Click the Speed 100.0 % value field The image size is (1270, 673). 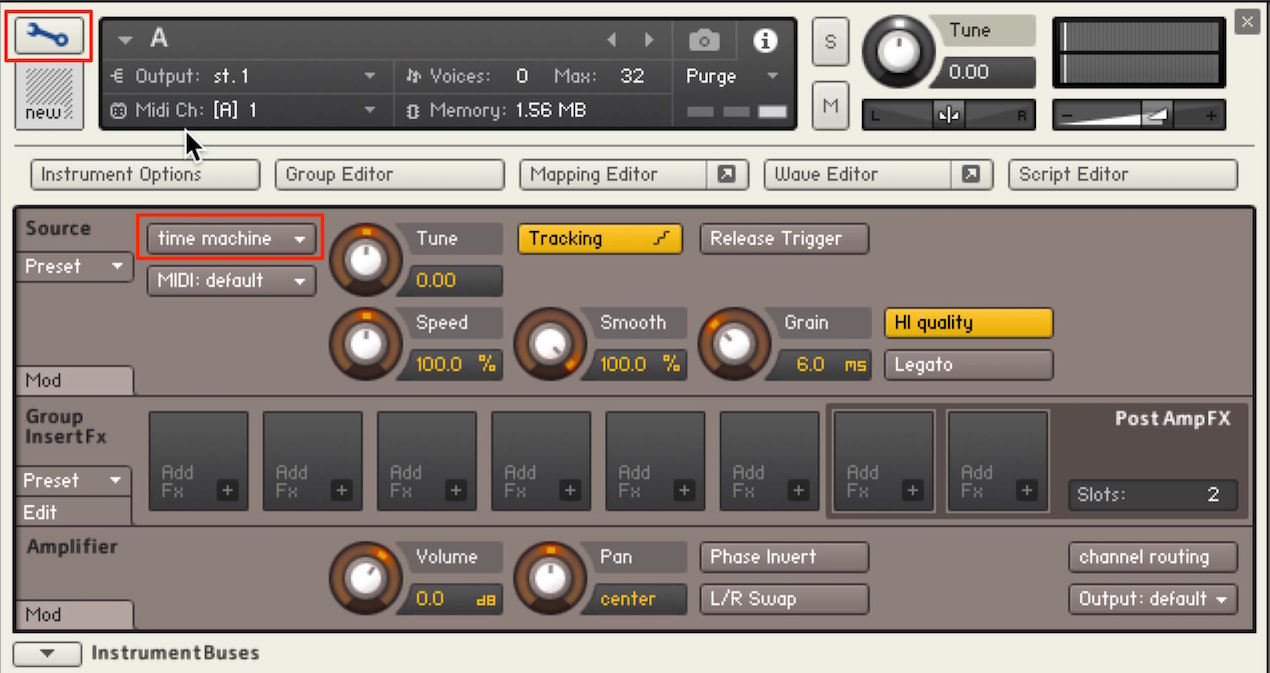[451, 365]
